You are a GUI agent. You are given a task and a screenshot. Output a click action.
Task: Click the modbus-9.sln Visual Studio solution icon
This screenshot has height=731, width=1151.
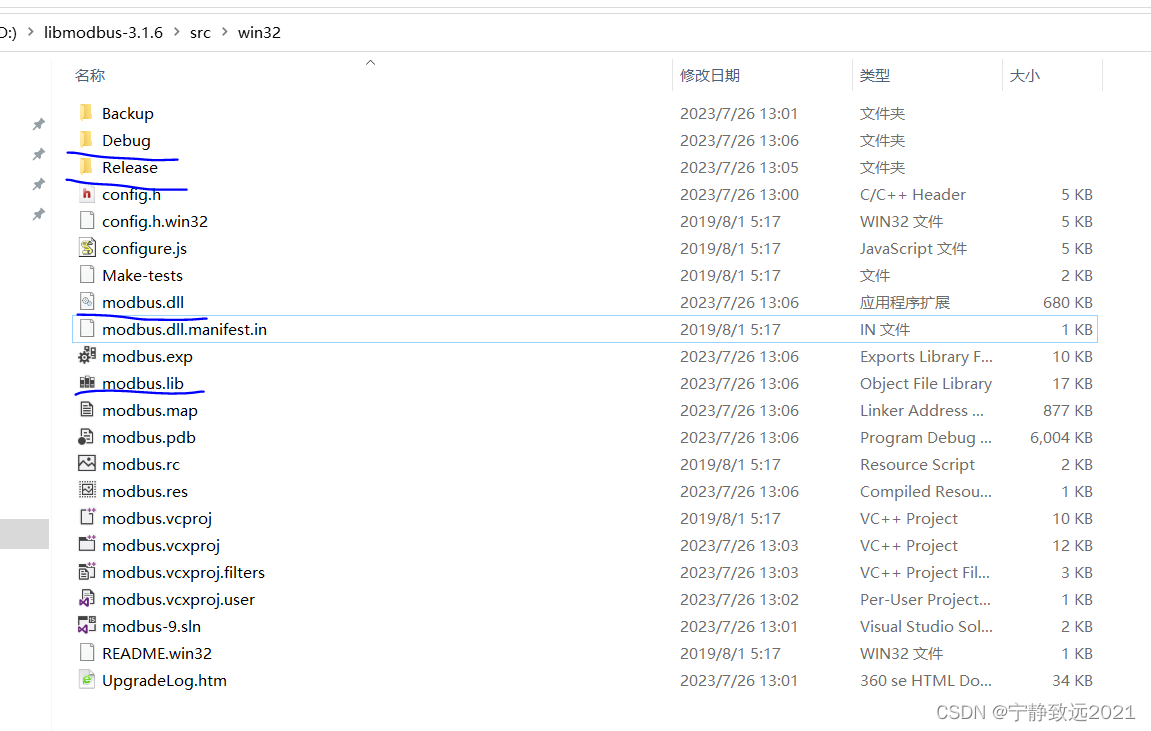click(x=86, y=626)
